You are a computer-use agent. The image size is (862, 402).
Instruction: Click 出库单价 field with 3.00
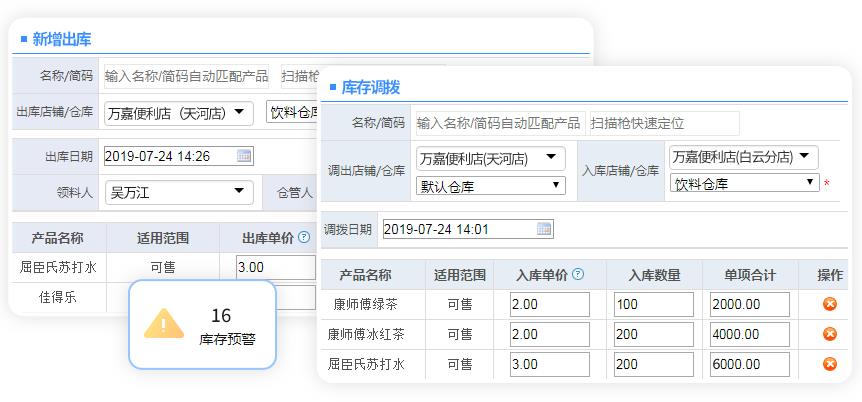tap(276, 267)
